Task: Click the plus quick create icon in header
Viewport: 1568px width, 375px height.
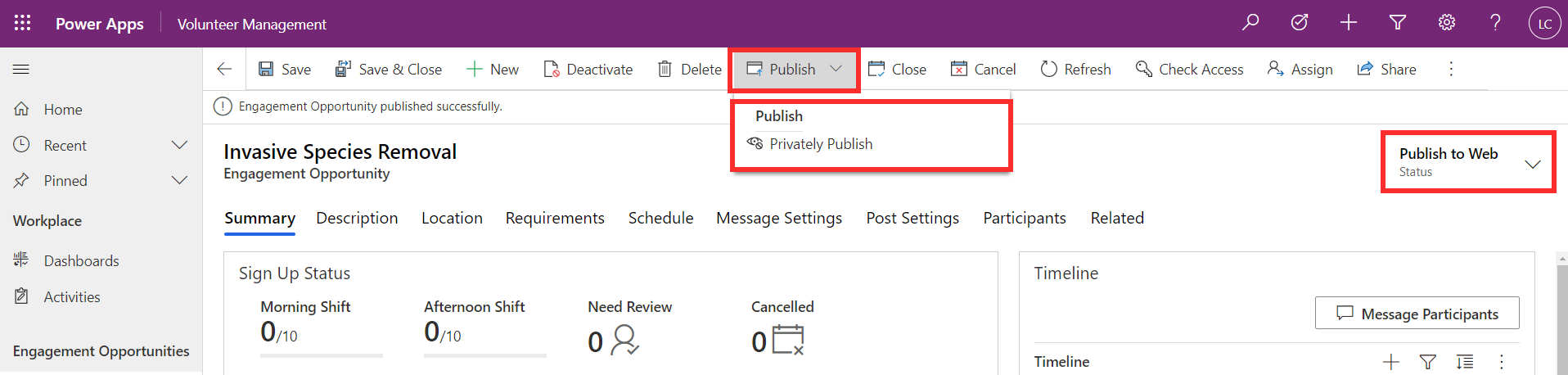Action: pos(1349,23)
